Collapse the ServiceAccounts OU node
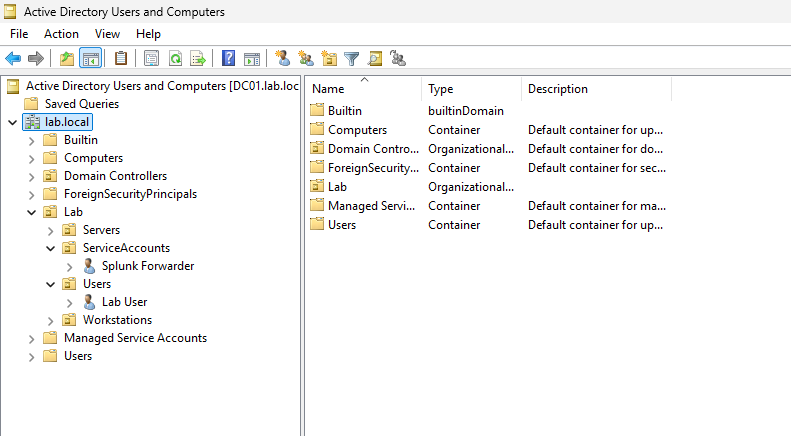 click(x=50, y=248)
